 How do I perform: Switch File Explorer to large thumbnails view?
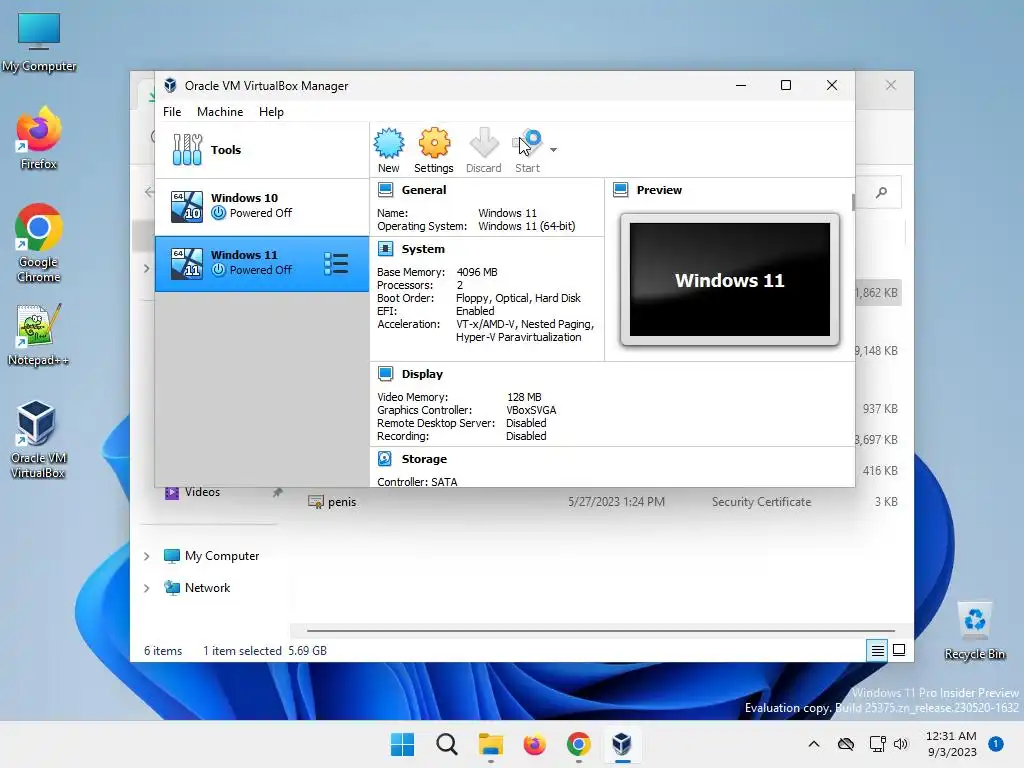click(x=899, y=650)
